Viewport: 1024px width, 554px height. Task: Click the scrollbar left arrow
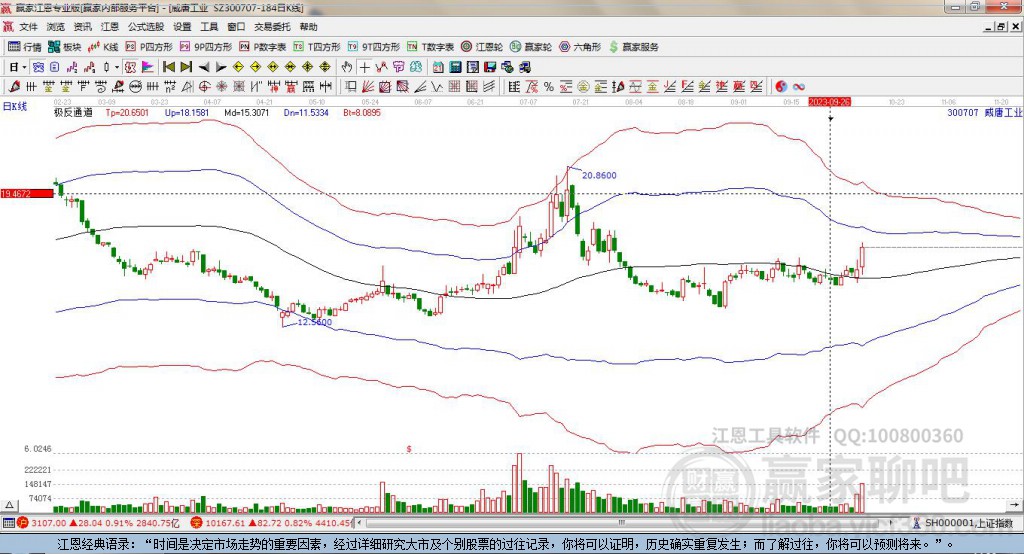point(359,523)
